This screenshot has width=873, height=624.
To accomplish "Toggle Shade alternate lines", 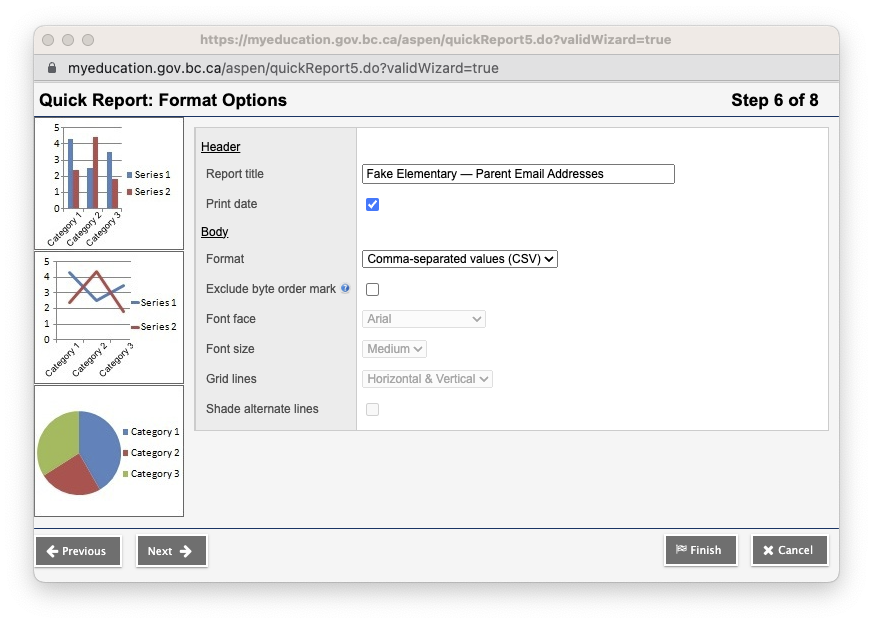I will coord(372,409).
